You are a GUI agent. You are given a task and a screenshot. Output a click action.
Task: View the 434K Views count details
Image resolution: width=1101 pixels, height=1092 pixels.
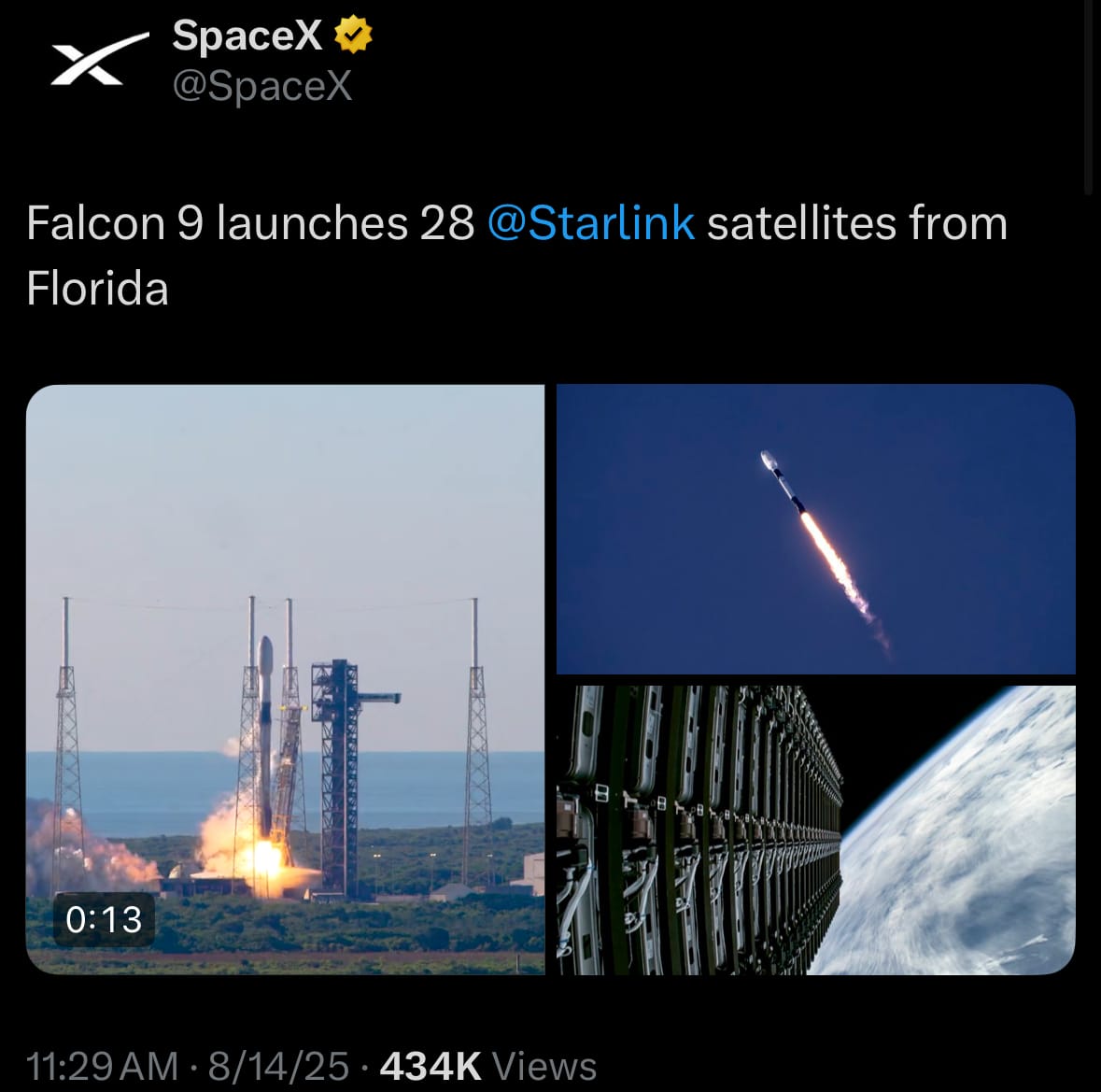(488, 1066)
